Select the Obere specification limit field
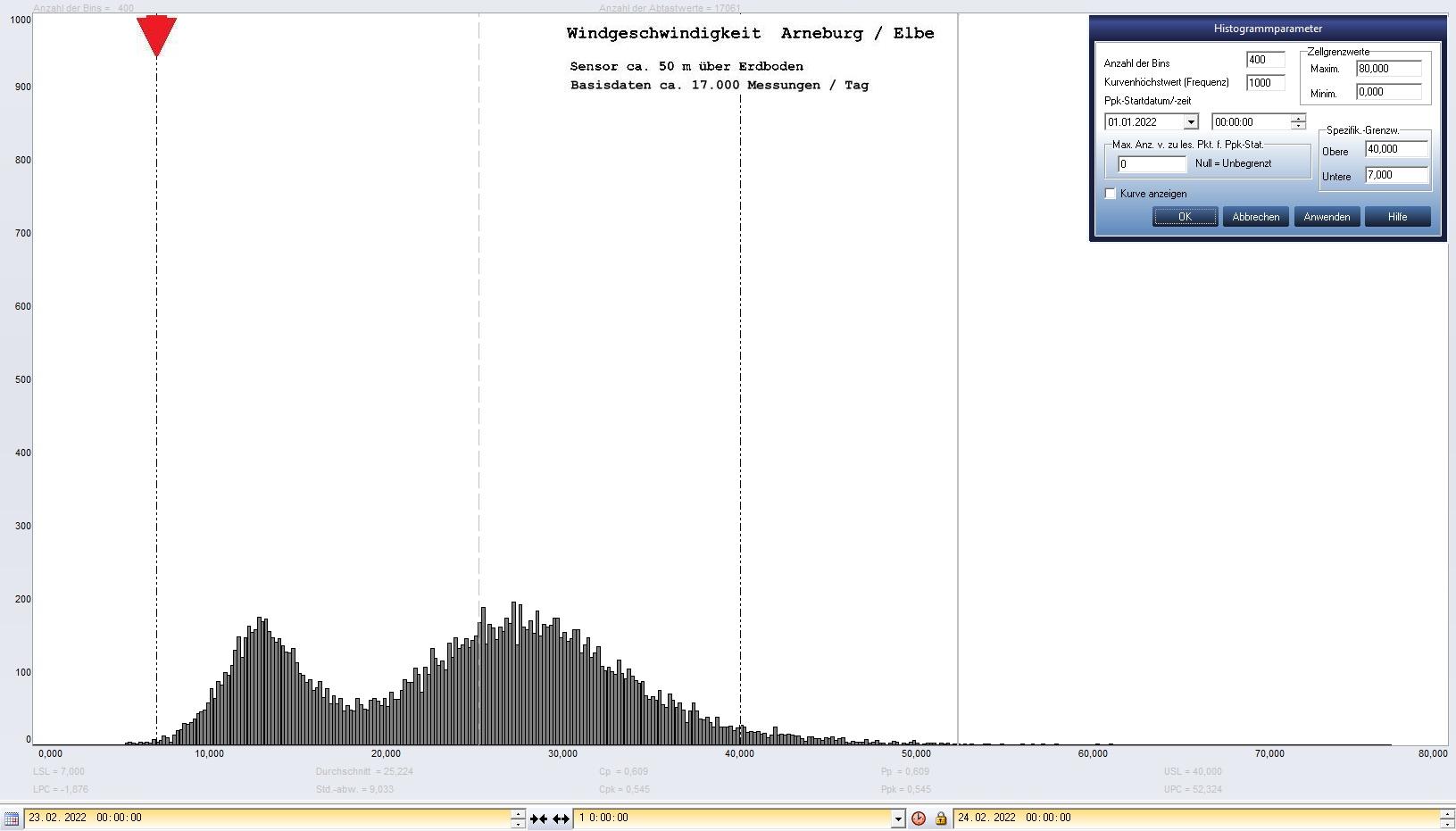This screenshot has width=1456, height=831. 1395,149
